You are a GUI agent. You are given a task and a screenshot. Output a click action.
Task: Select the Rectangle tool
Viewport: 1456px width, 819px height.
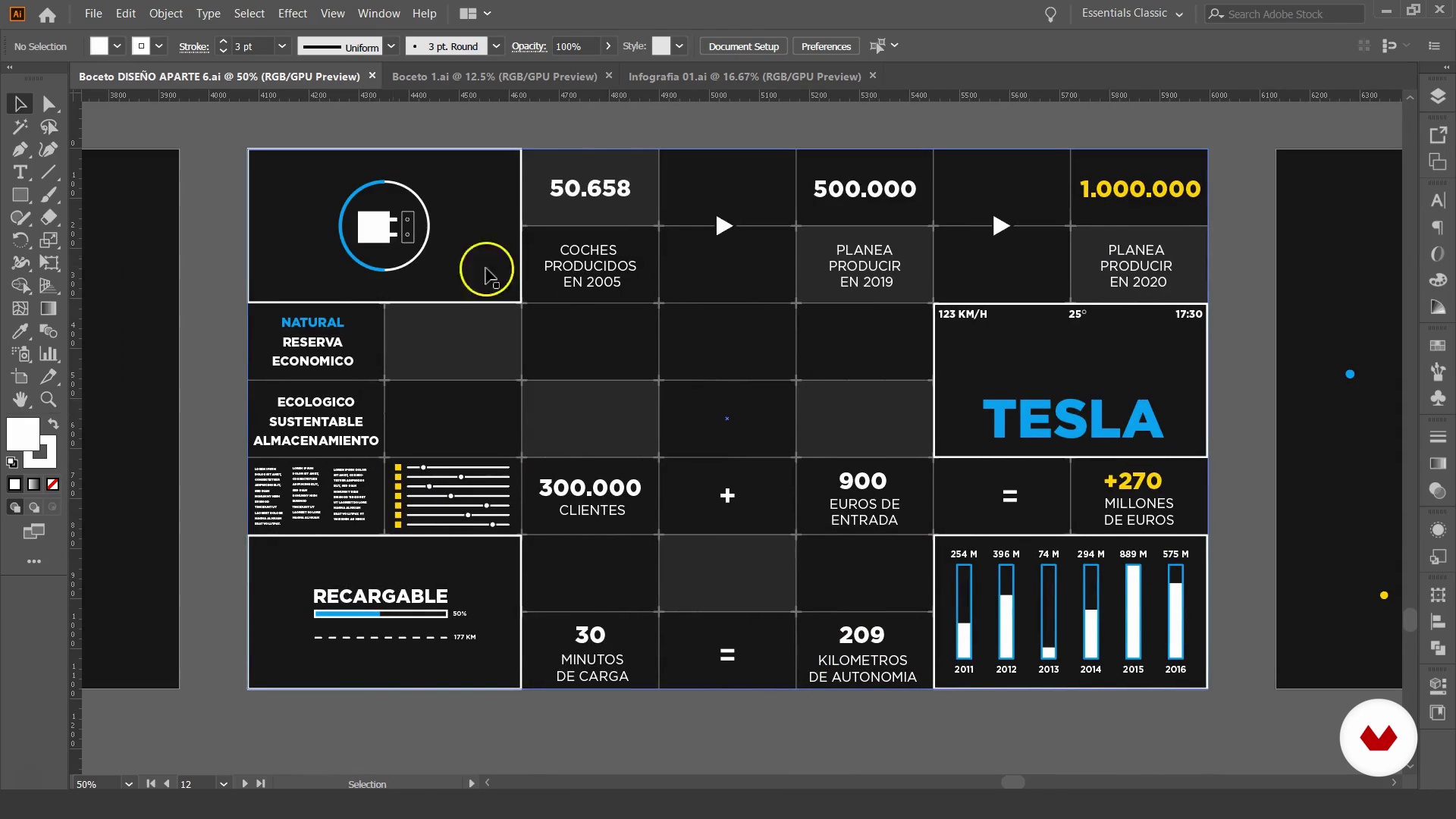tap(20, 195)
